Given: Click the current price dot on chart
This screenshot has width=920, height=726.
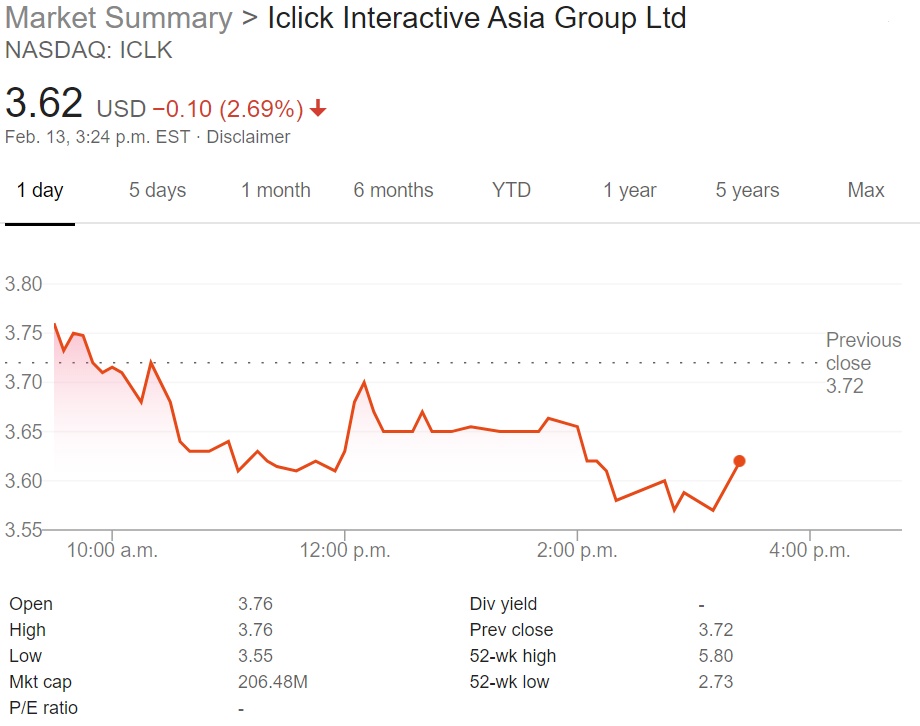Looking at the screenshot, I should (739, 461).
